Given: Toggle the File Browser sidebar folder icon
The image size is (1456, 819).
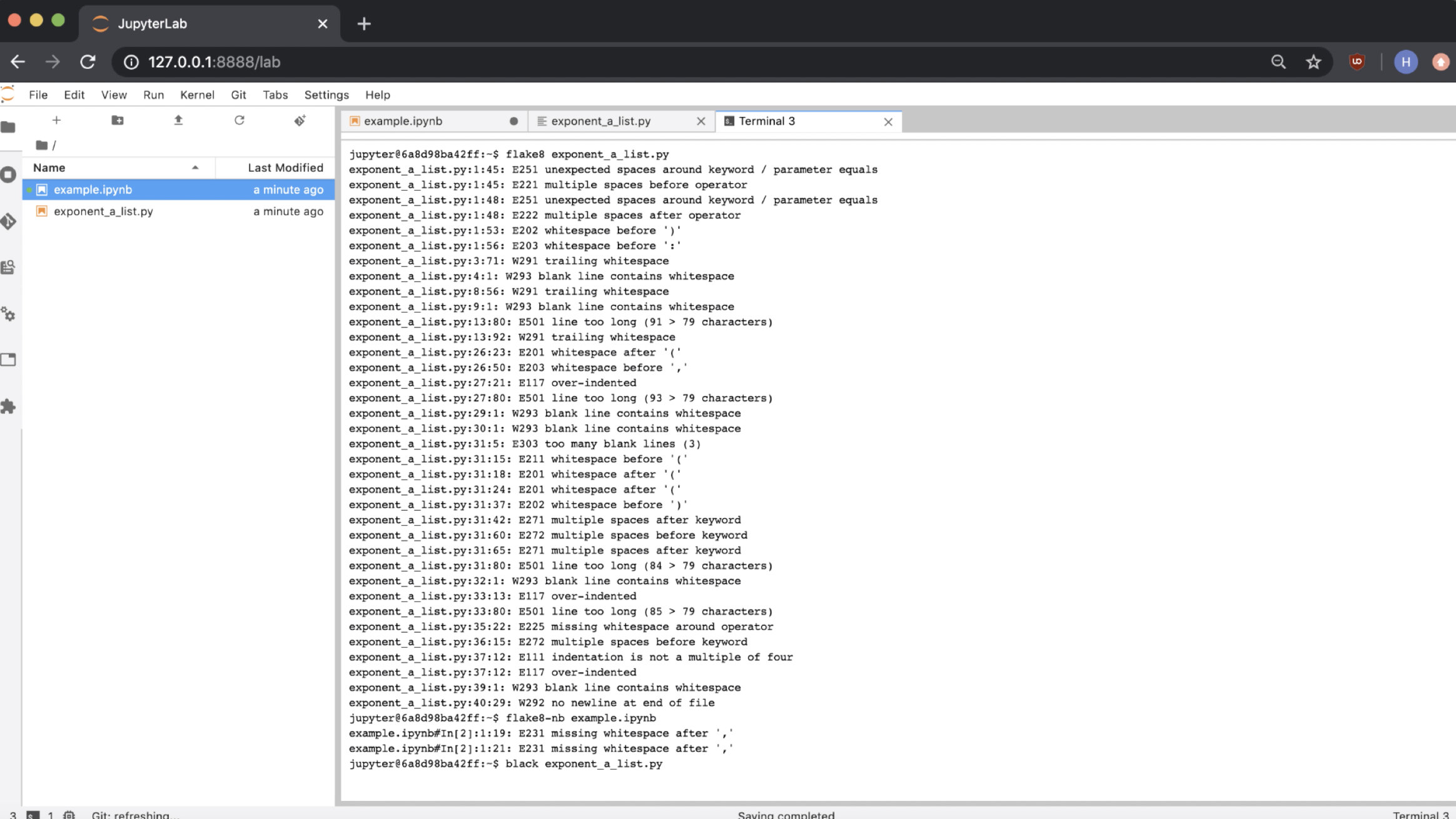Looking at the screenshot, I should coord(8,128).
